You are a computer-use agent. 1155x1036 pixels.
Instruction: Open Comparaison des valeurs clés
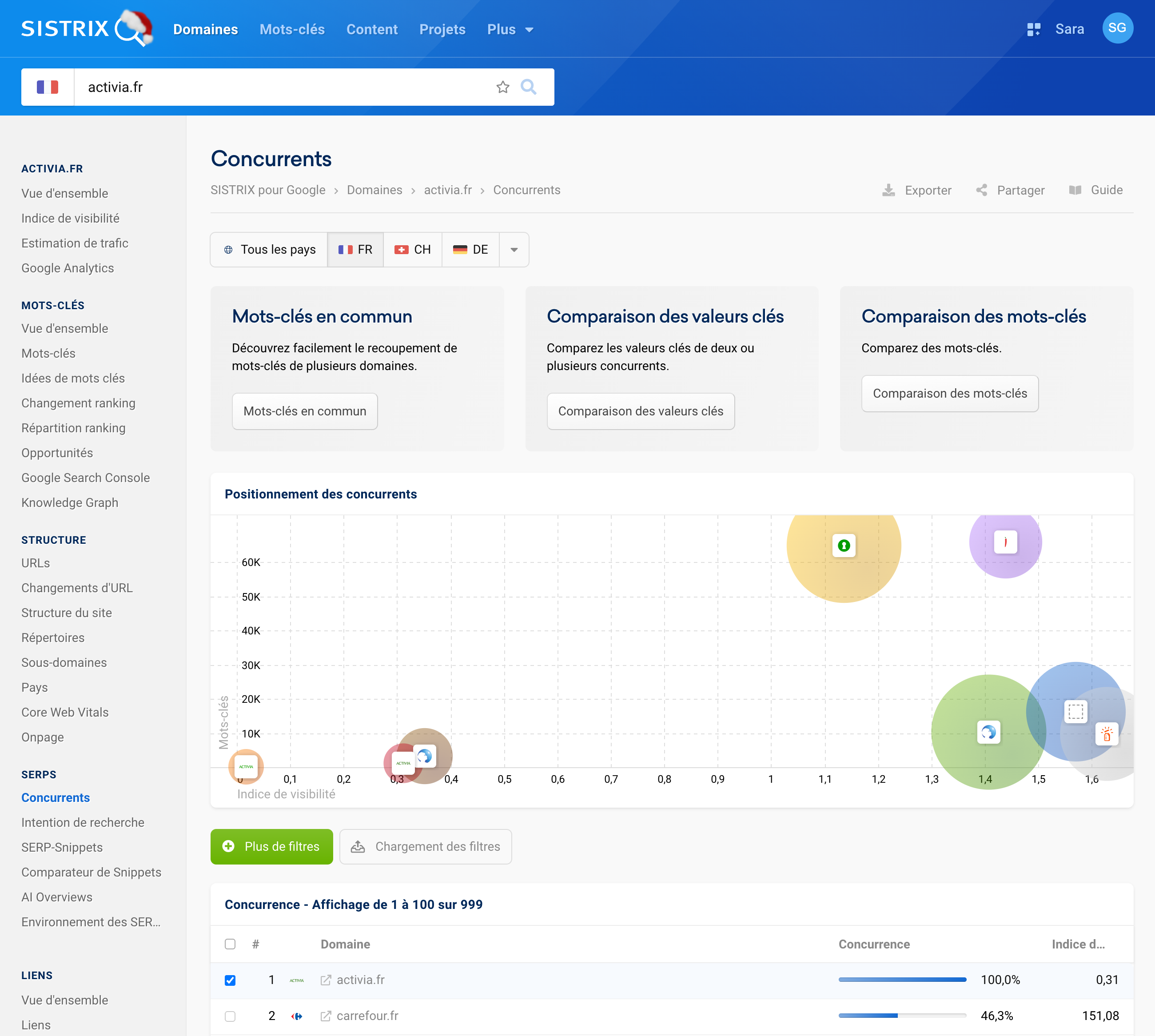[x=641, y=411]
